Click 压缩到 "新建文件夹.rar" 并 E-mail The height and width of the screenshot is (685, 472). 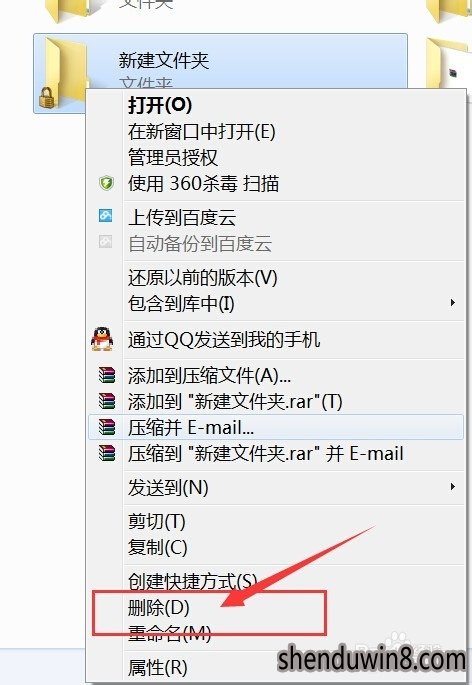click(x=265, y=453)
